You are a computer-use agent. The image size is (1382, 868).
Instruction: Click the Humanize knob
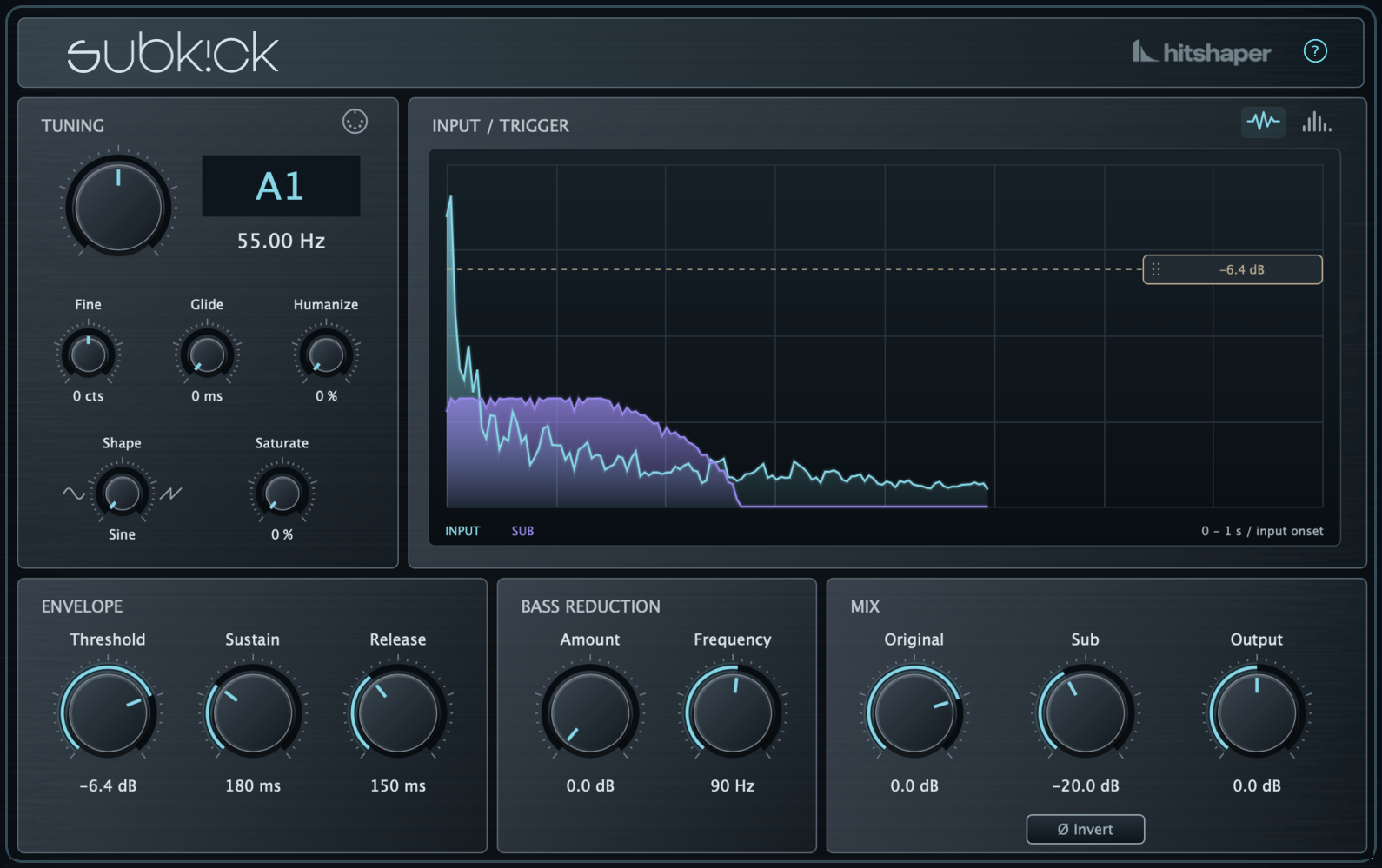pos(326,354)
